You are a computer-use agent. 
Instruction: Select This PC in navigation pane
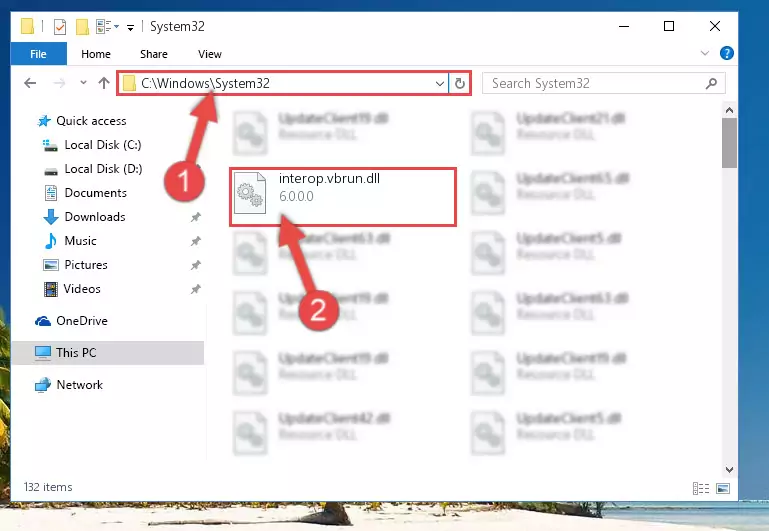pos(108,353)
